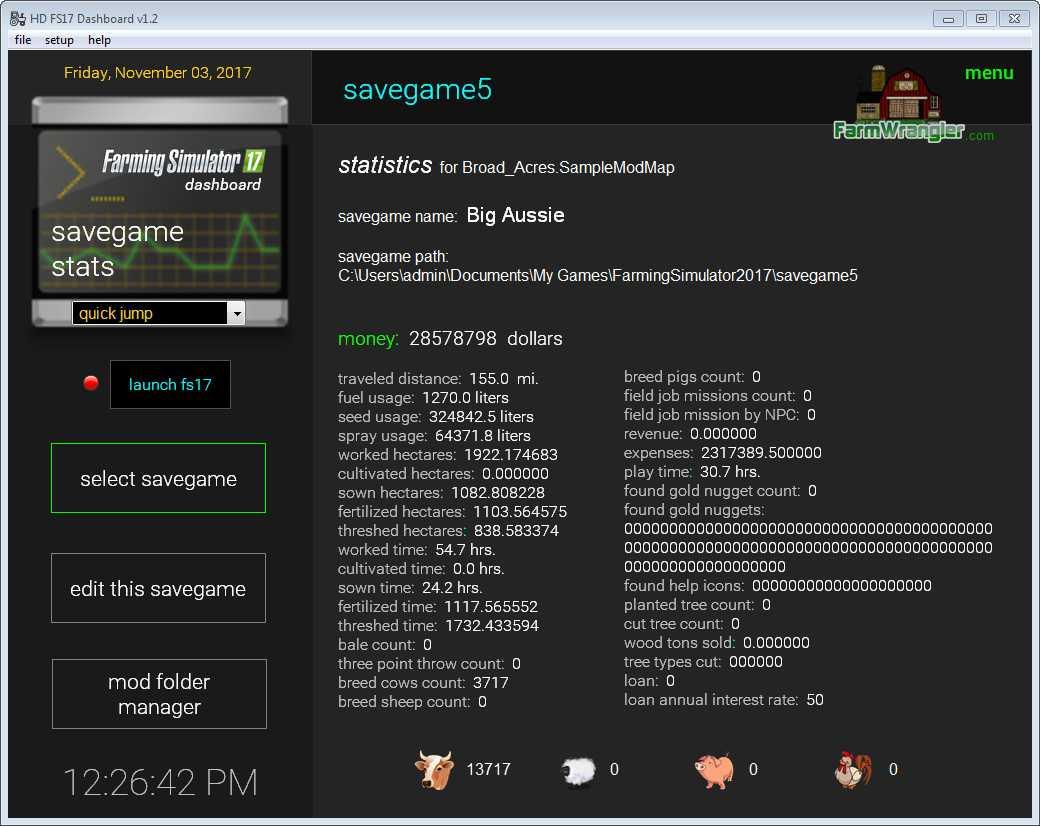Click the cow livestock icon
The width and height of the screenshot is (1040, 826).
(x=434, y=770)
